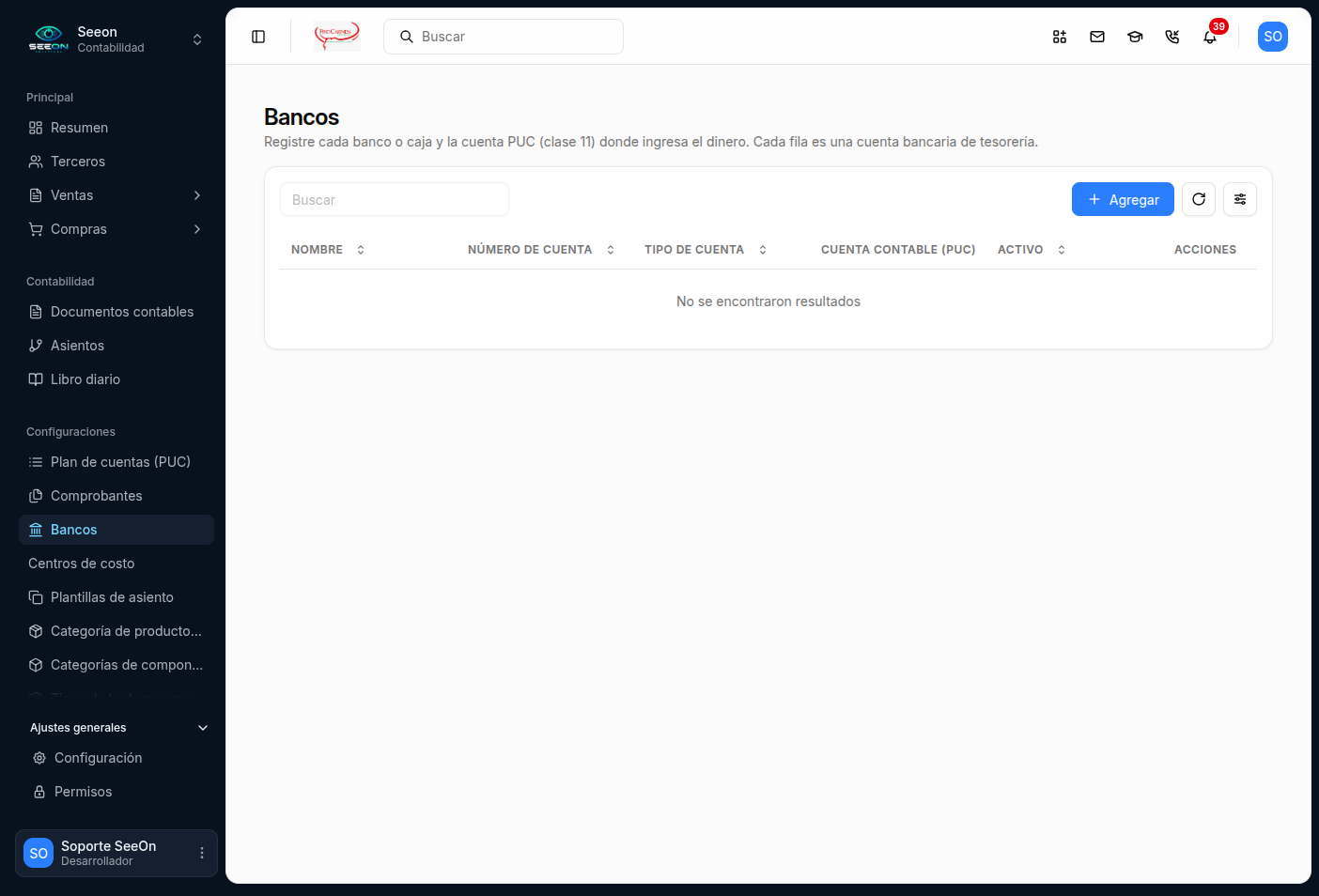Sort by ACTIVO column
The width and height of the screenshot is (1319, 896).
1032,250
